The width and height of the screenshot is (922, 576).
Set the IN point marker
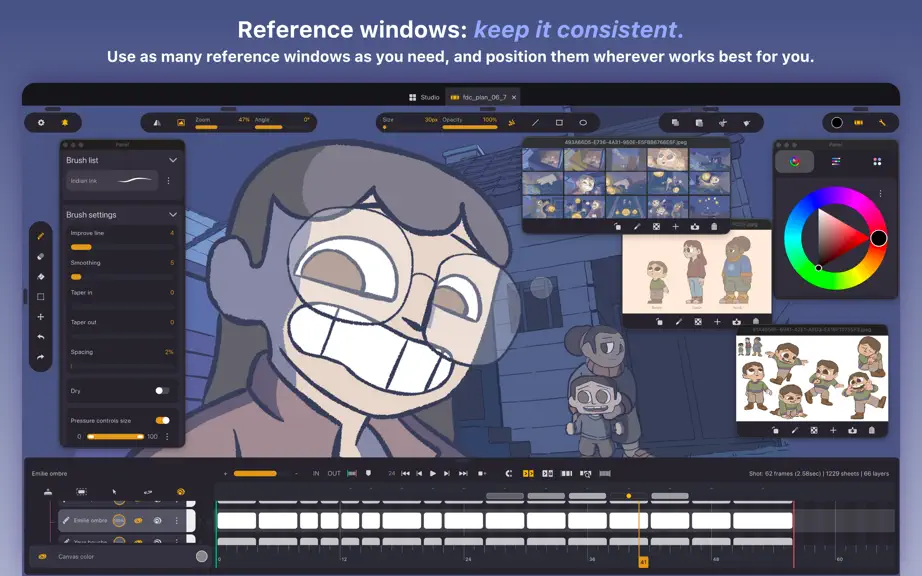316,474
